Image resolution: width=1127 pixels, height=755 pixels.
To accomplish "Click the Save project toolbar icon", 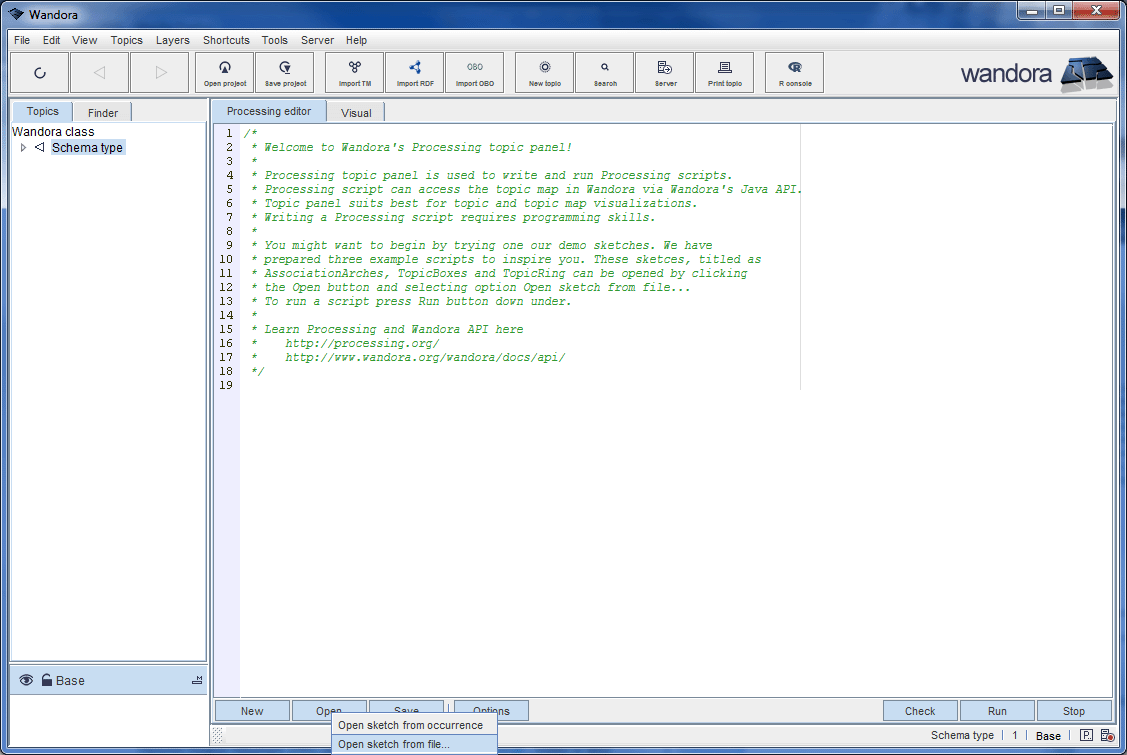I will pos(285,73).
